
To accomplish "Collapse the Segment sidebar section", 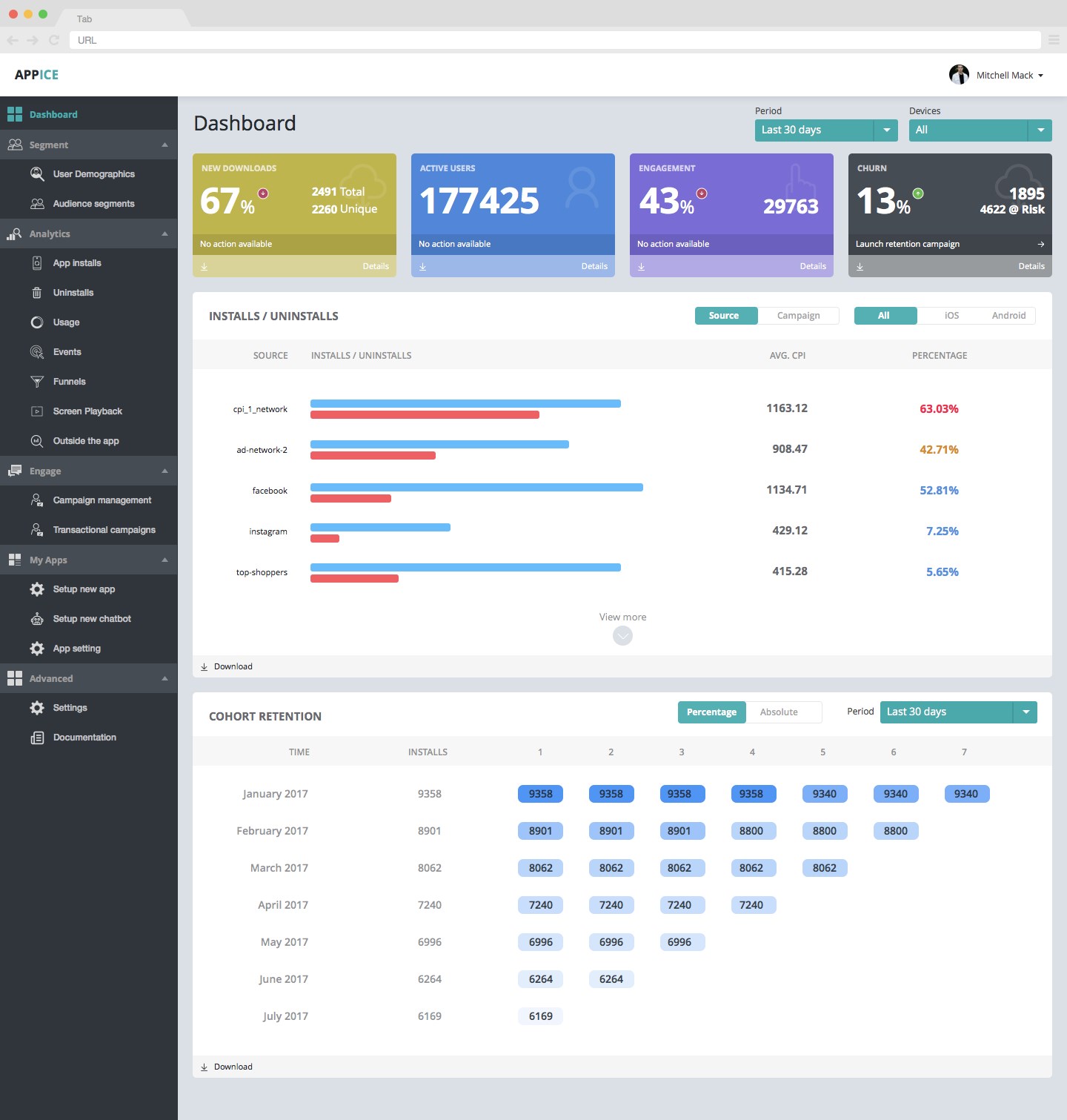I will pos(164,145).
